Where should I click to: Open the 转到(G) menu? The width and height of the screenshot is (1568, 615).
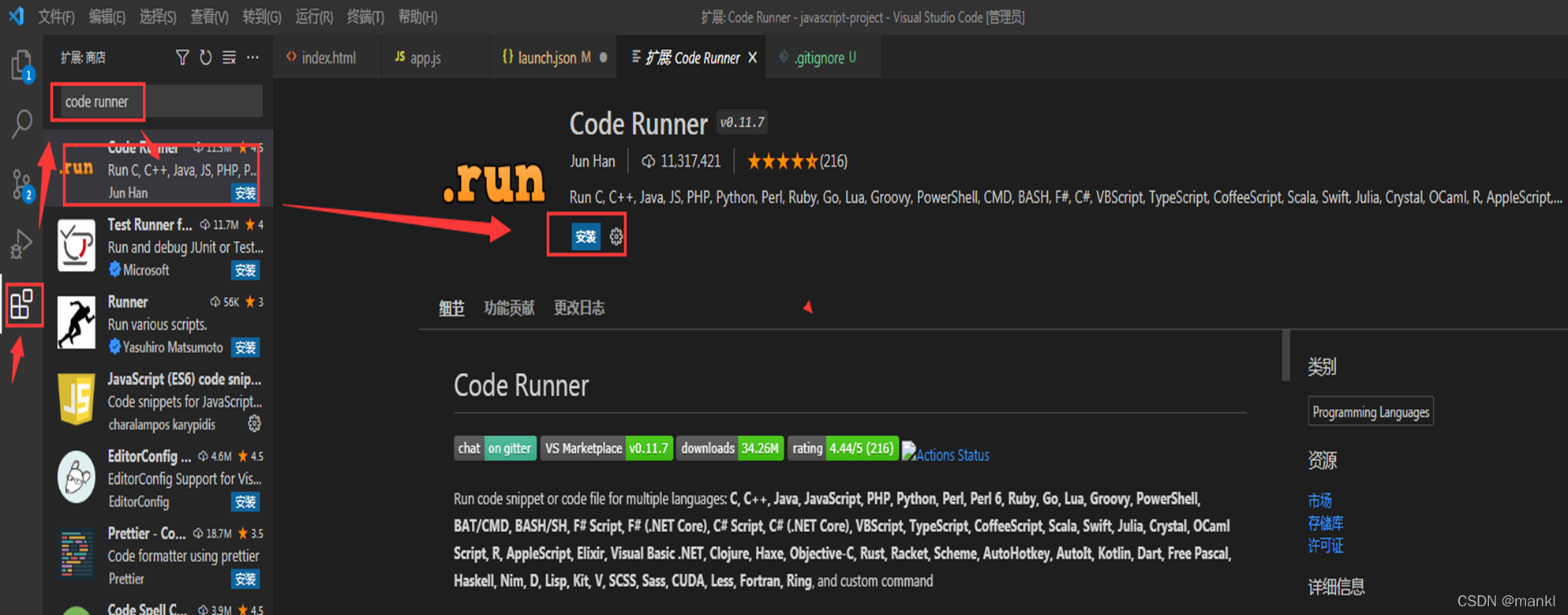[262, 17]
